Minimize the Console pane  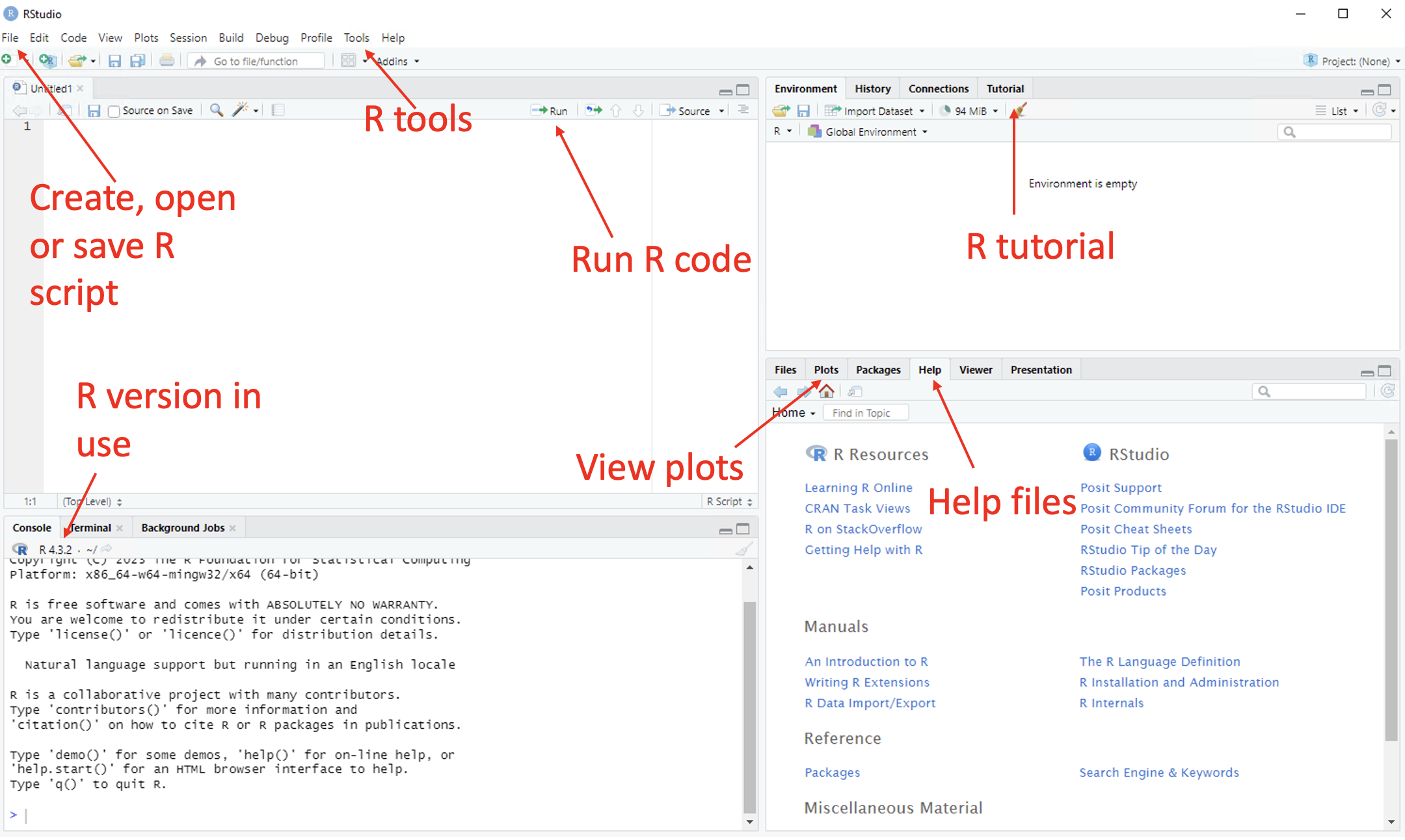[726, 530]
